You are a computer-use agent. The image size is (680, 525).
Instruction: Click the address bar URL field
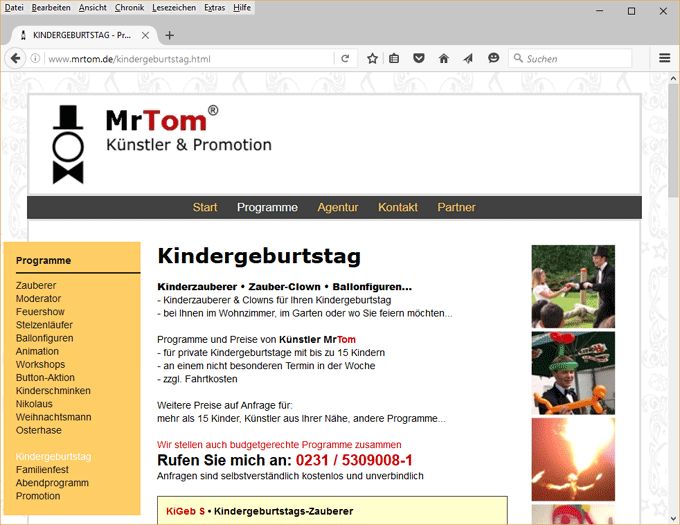[x=189, y=59]
